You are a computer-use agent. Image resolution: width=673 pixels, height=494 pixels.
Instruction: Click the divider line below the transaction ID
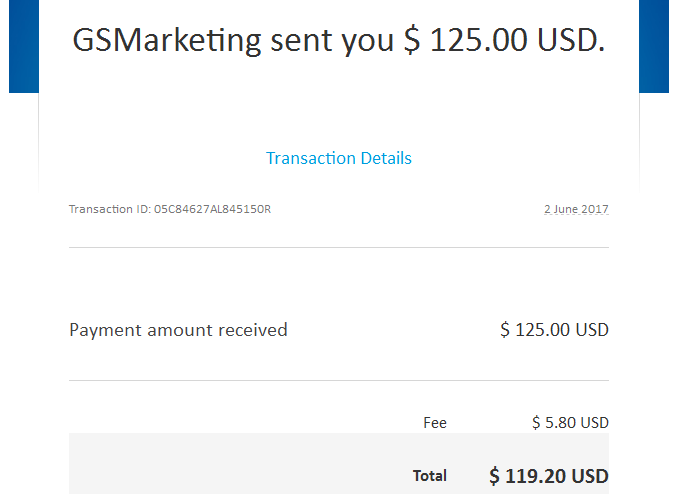[339, 247]
